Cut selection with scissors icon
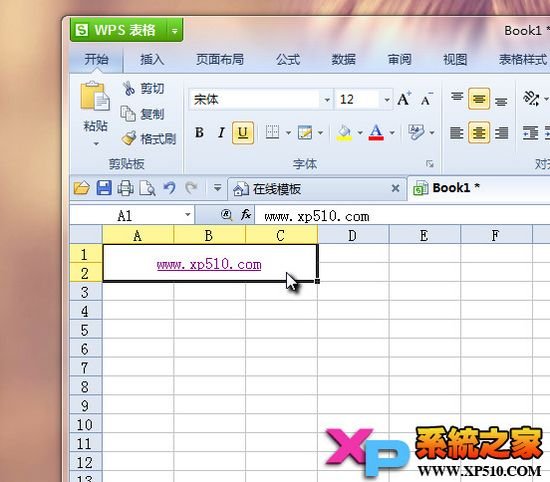The height and width of the screenshot is (482, 550). pos(129,88)
